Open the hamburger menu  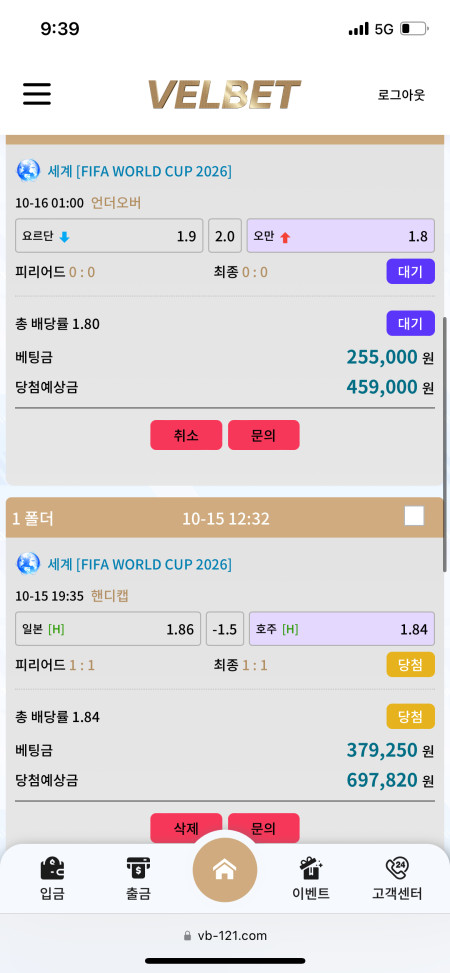click(x=37, y=94)
